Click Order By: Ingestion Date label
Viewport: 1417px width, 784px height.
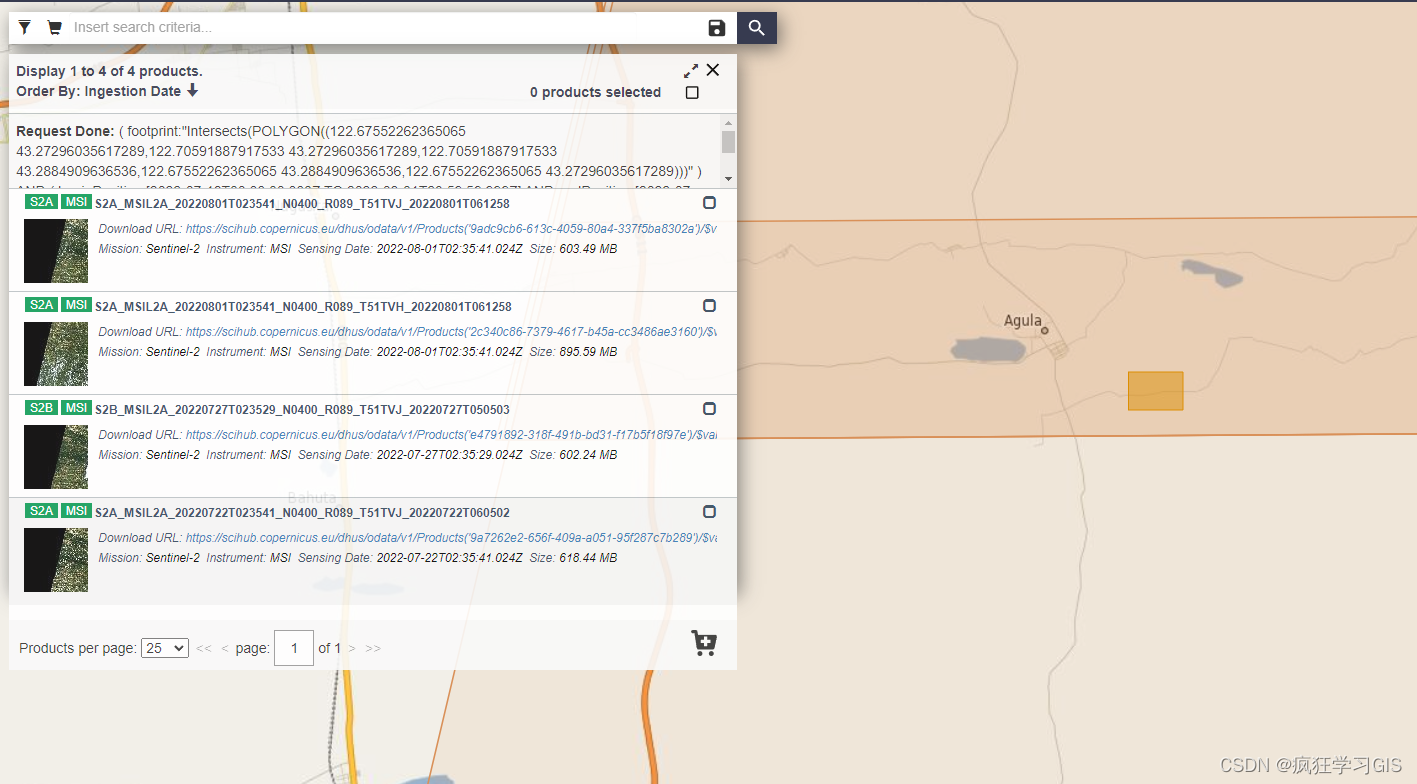[x=99, y=91]
